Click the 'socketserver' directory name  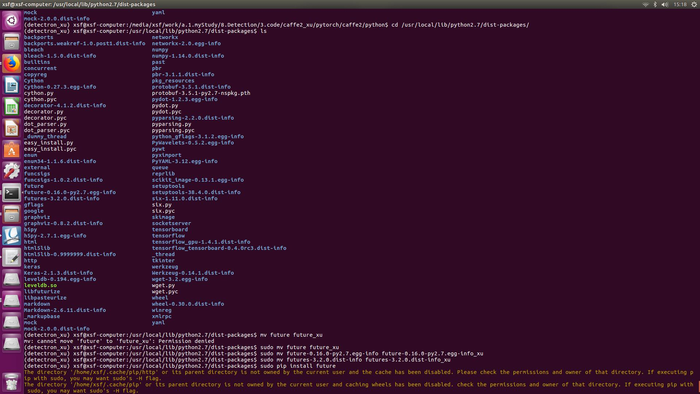click(x=171, y=223)
